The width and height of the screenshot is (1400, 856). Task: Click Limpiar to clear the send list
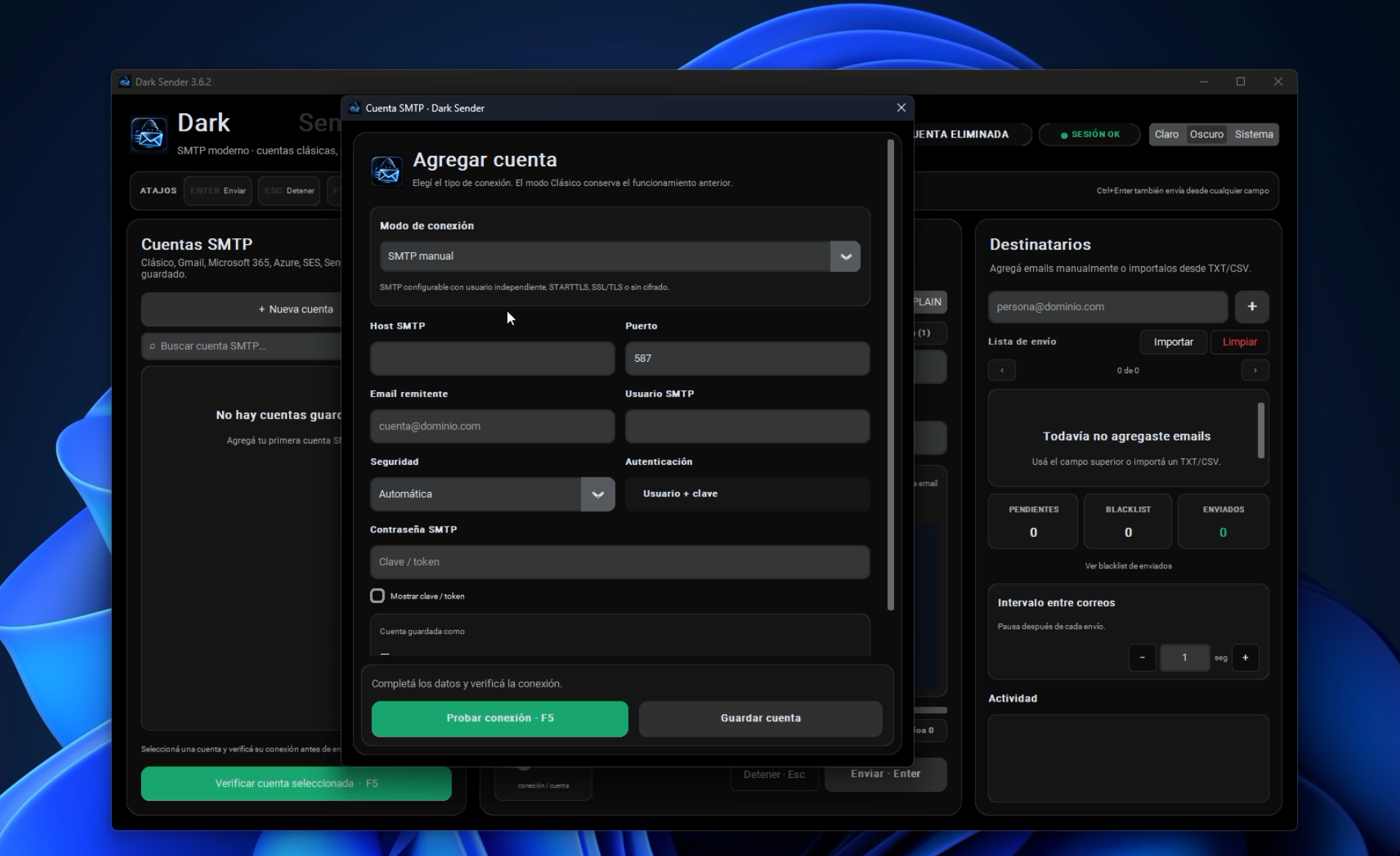pyautogui.click(x=1239, y=342)
